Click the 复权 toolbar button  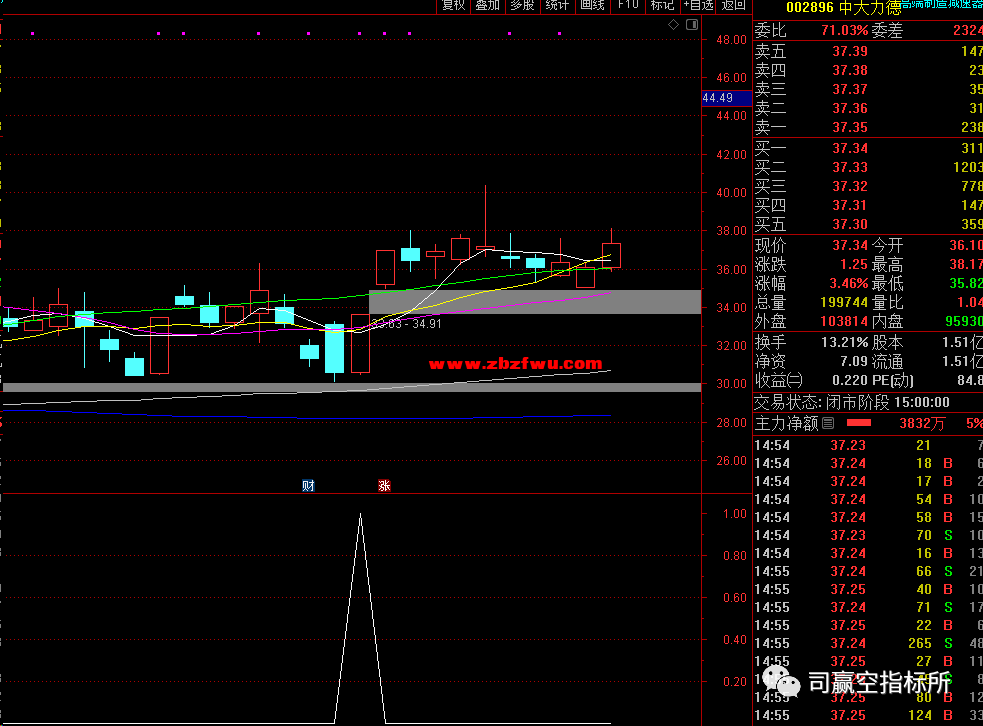point(453,5)
